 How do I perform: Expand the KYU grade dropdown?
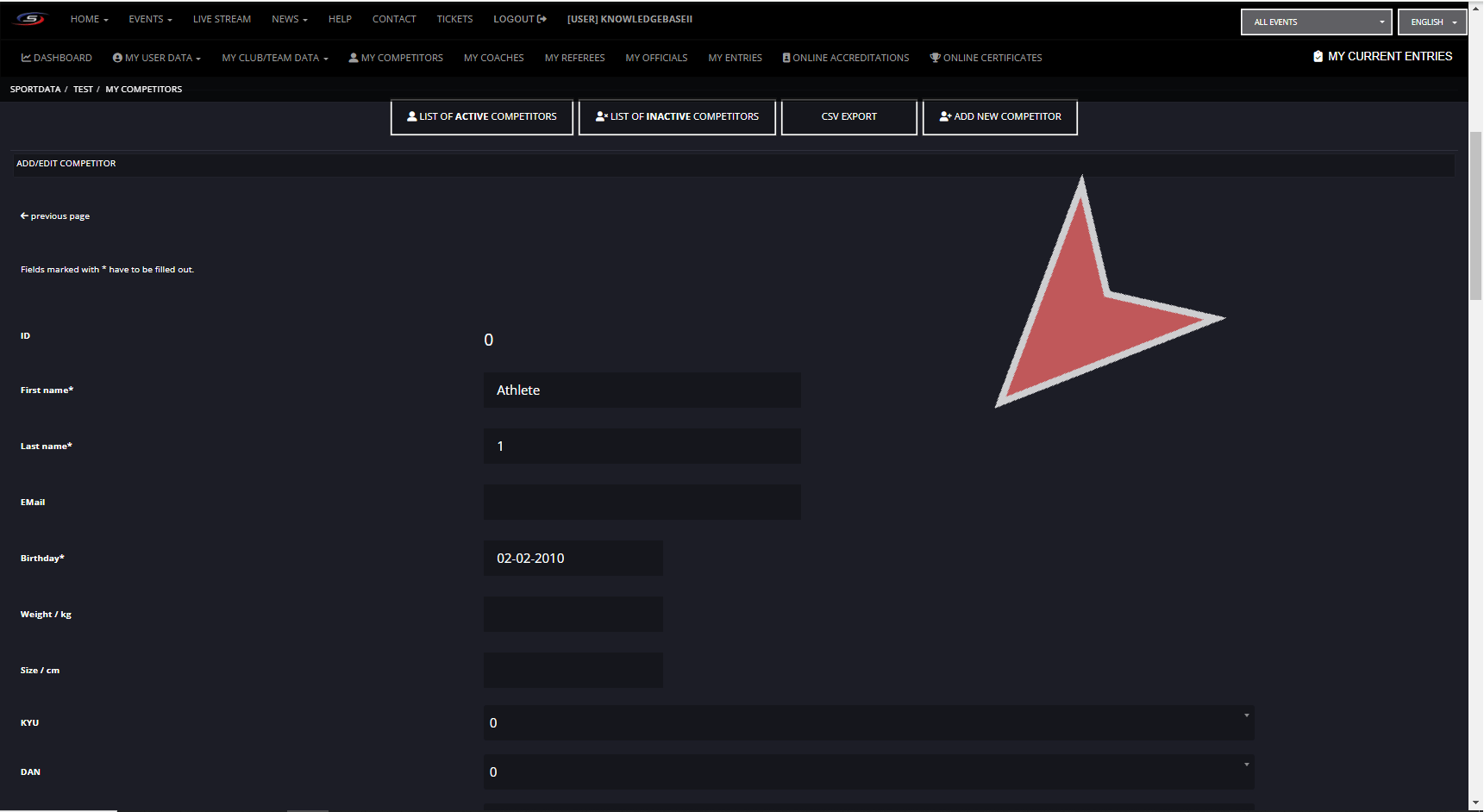(x=868, y=723)
